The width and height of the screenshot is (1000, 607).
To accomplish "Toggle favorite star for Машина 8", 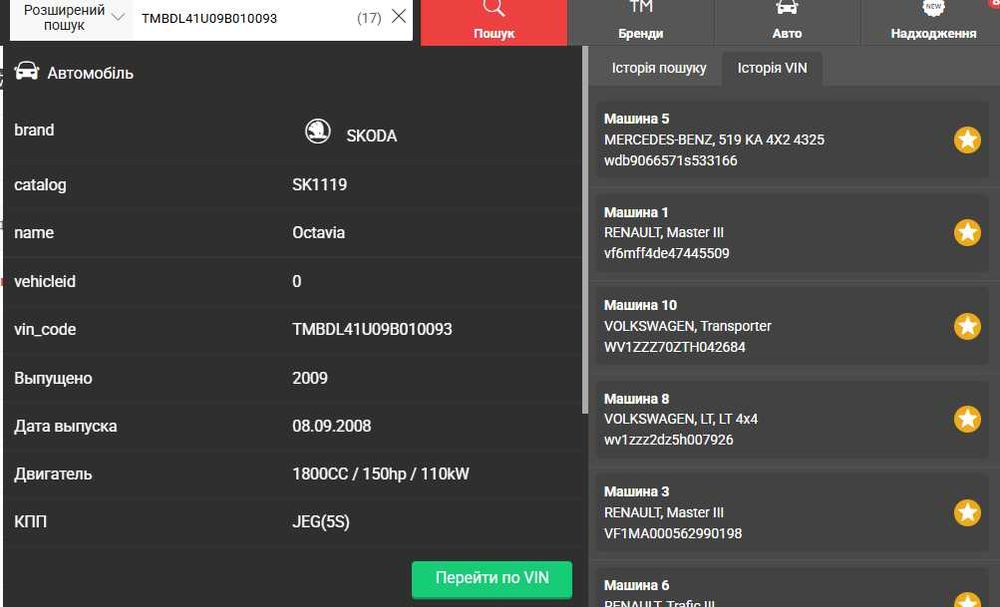I will tap(967, 420).
